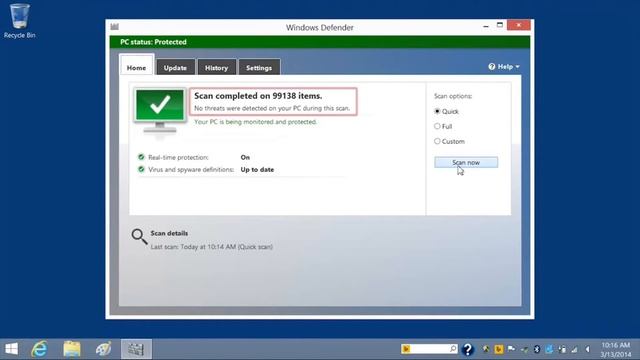Click the search magnifier in taskbar box

453,349
